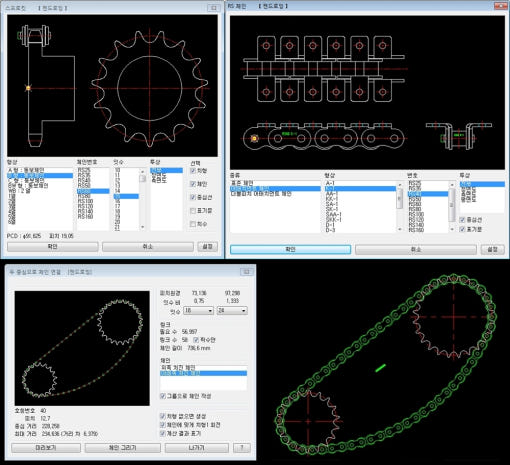Toggle the checkbox next to link count 58
The image size is (510, 465).
point(196,340)
